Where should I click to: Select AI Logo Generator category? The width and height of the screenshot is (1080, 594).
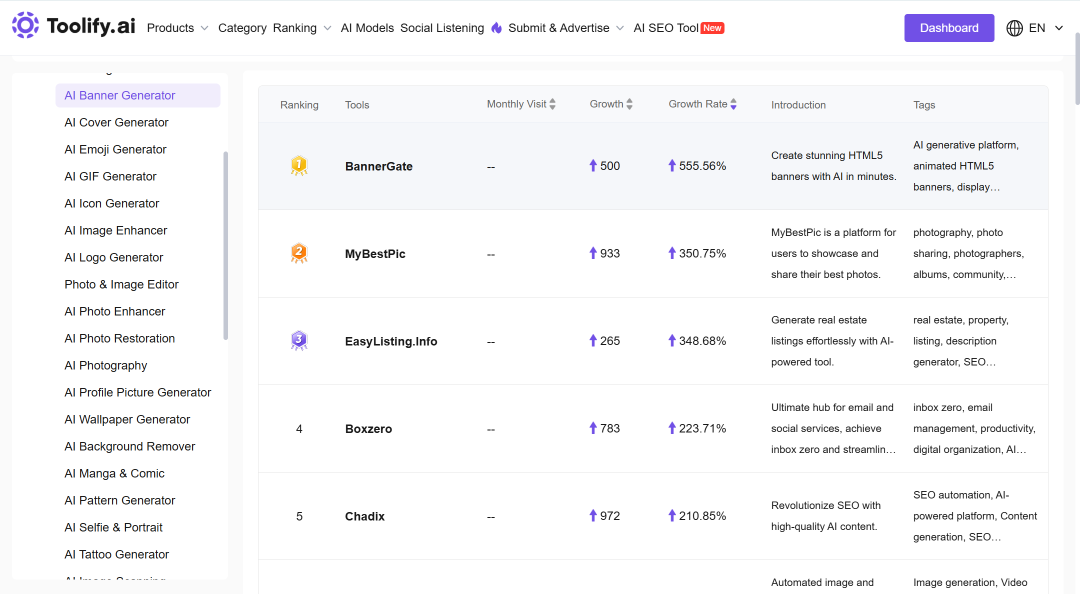114,257
